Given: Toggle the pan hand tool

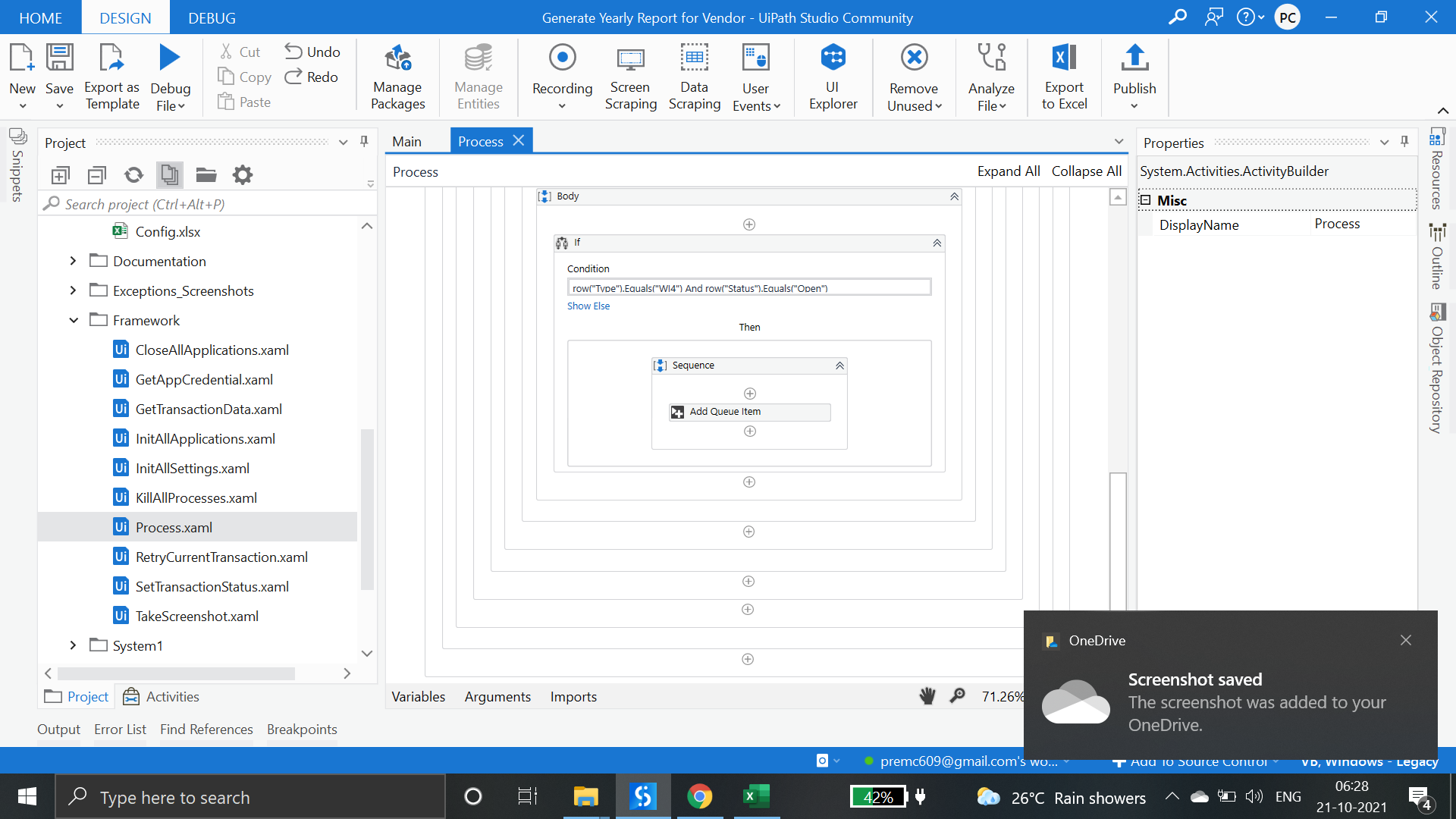Looking at the screenshot, I should 927,696.
